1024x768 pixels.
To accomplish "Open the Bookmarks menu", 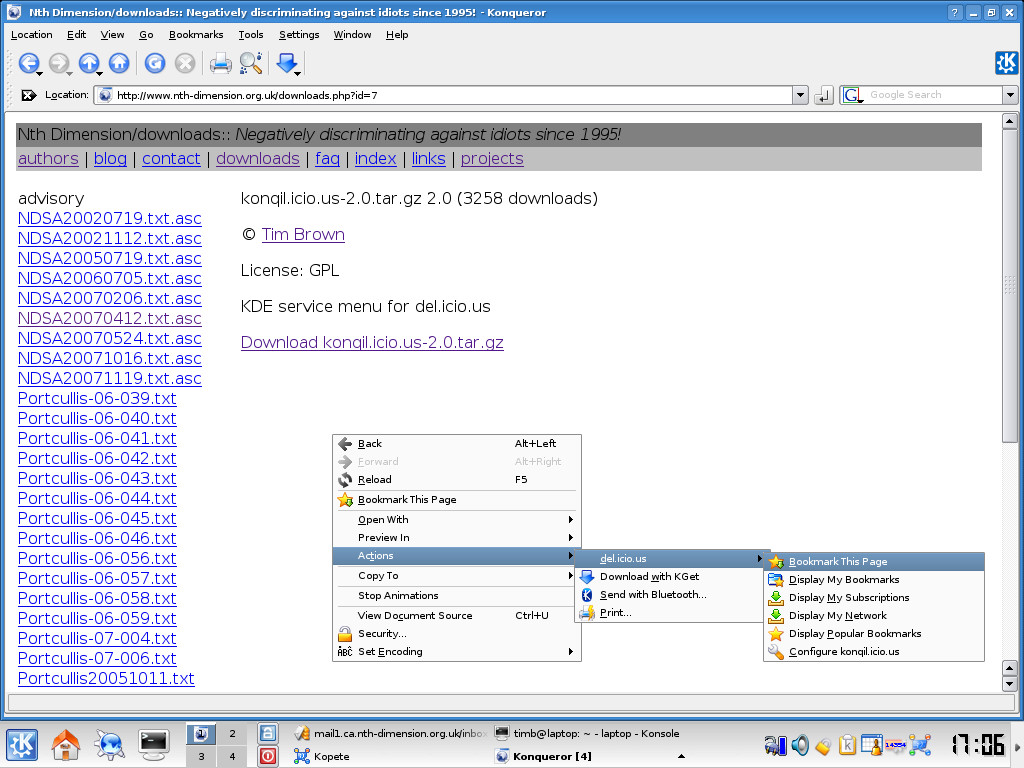I will coord(196,35).
